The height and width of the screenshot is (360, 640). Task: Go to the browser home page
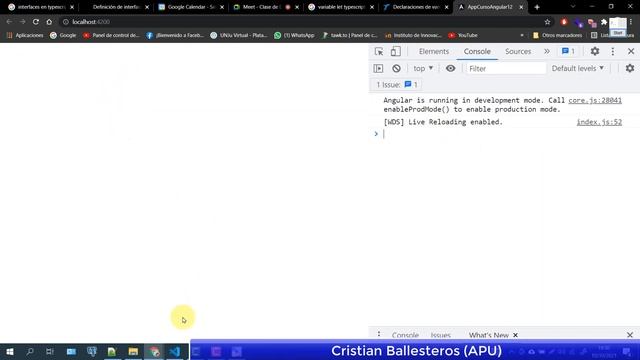point(49,22)
